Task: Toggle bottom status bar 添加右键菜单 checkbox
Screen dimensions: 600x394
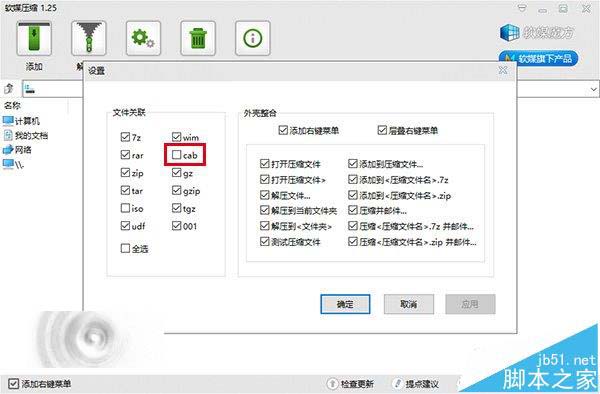Action: point(13,384)
